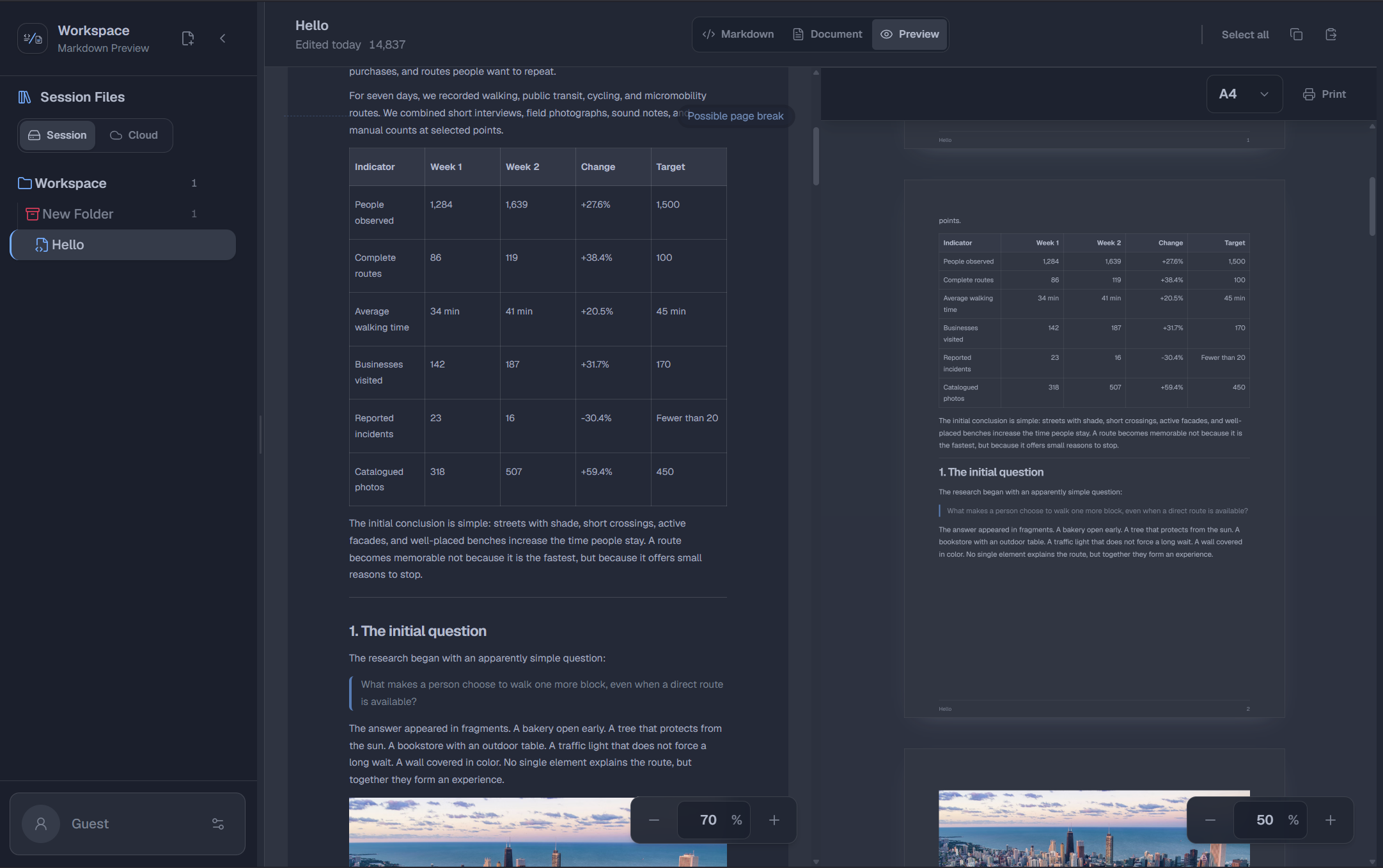Image resolution: width=1383 pixels, height=868 pixels.
Task: Switch to the Session storage tab
Action: [x=58, y=136]
